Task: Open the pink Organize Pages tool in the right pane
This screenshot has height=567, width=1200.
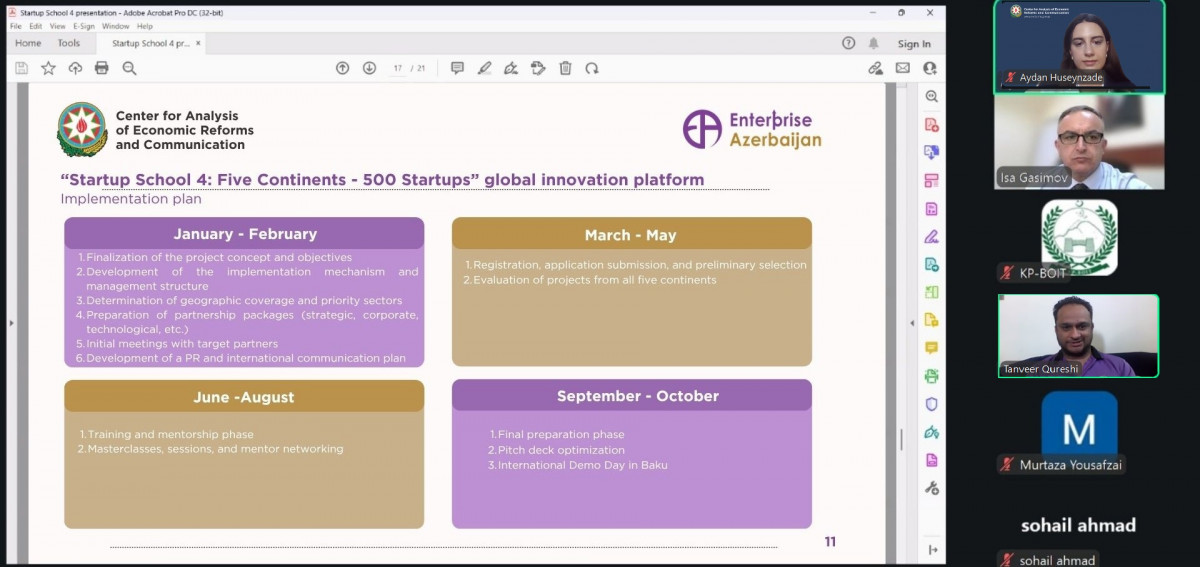Action: (x=931, y=181)
